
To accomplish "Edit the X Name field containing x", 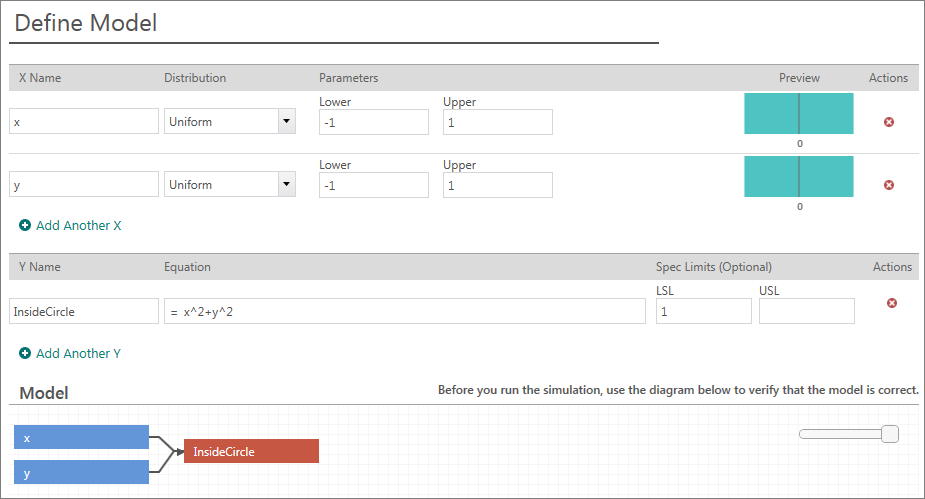I will (84, 122).
